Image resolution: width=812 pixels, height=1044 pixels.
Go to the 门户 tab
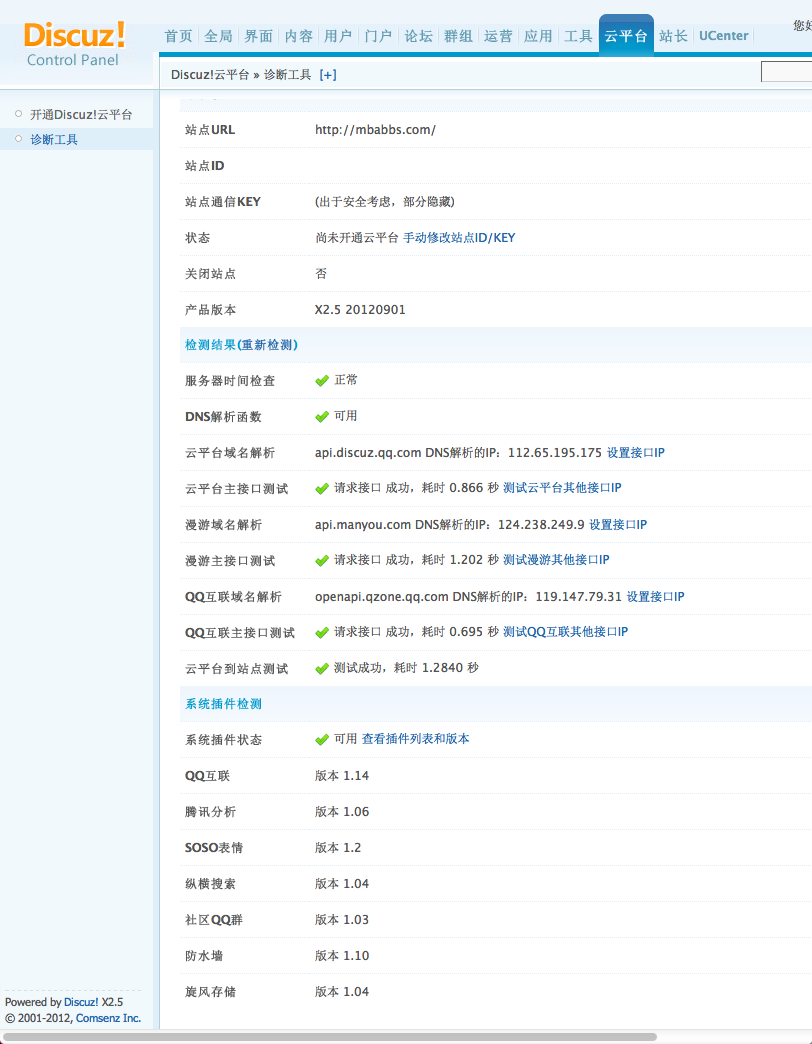pyautogui.click(x=378, y=36)
